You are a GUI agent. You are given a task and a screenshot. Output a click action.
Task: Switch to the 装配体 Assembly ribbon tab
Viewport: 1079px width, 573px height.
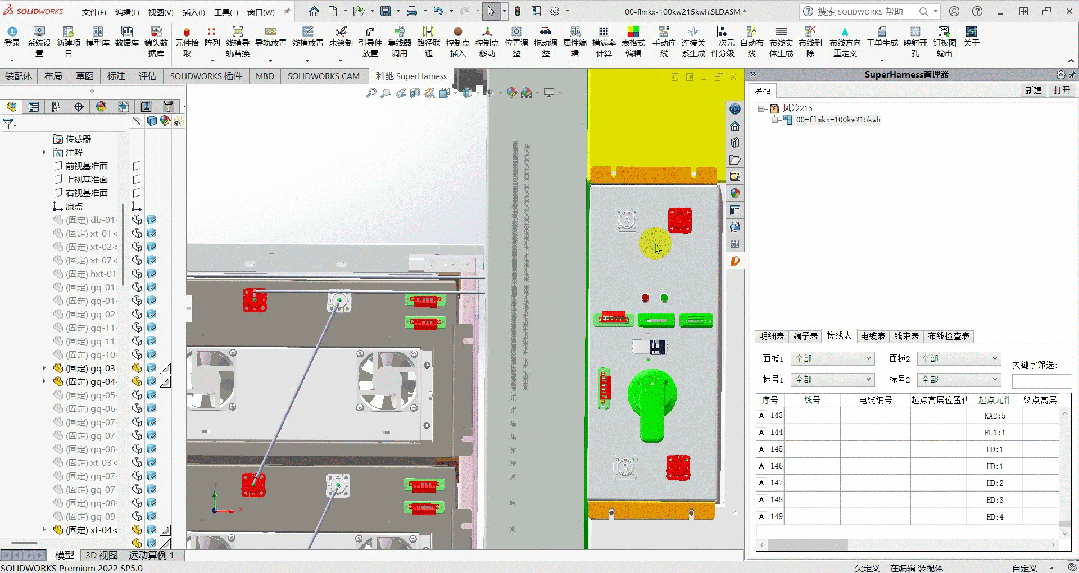[x=18, y=76]
